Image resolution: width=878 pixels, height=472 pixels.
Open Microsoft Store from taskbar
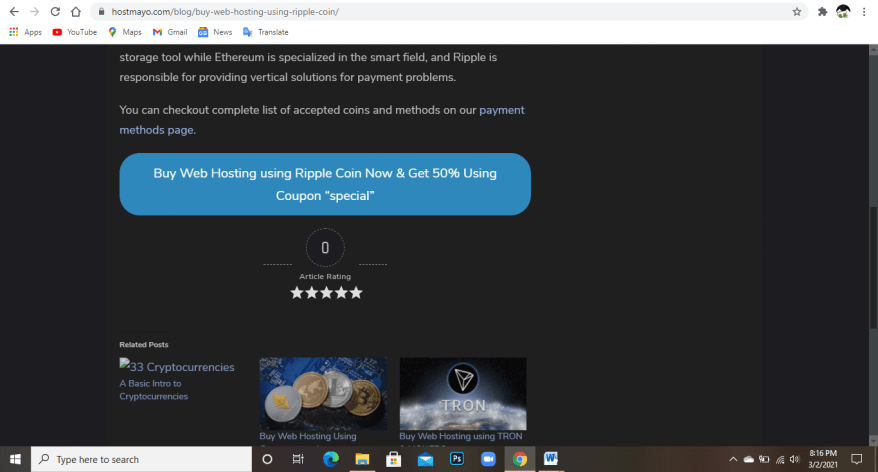tap(394, 459)
